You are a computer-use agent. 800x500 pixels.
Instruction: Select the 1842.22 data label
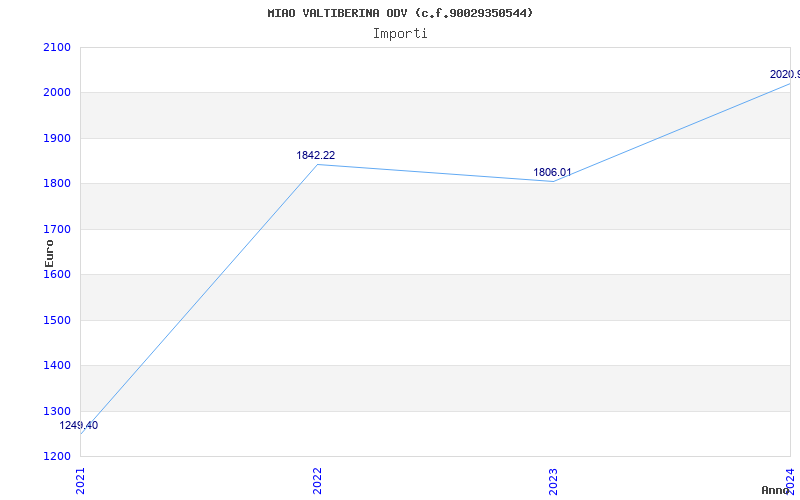[316, 155]
